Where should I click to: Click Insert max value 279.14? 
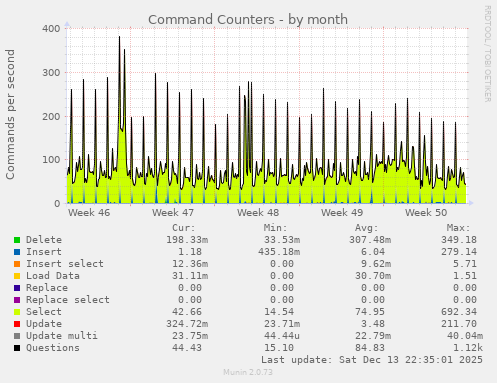point(459,252)
